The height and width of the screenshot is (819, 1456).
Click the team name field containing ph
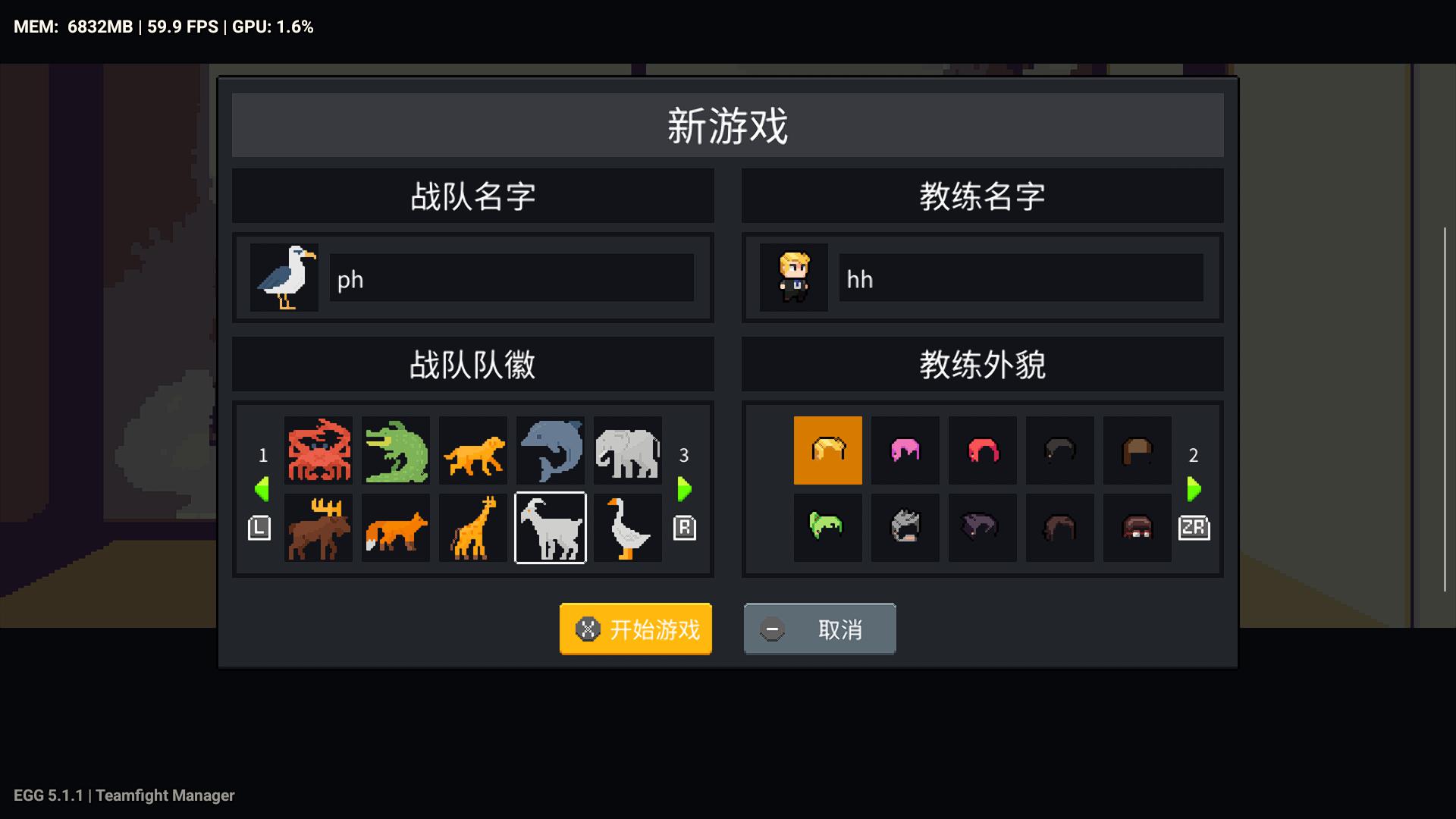click(x=512, y=278)
